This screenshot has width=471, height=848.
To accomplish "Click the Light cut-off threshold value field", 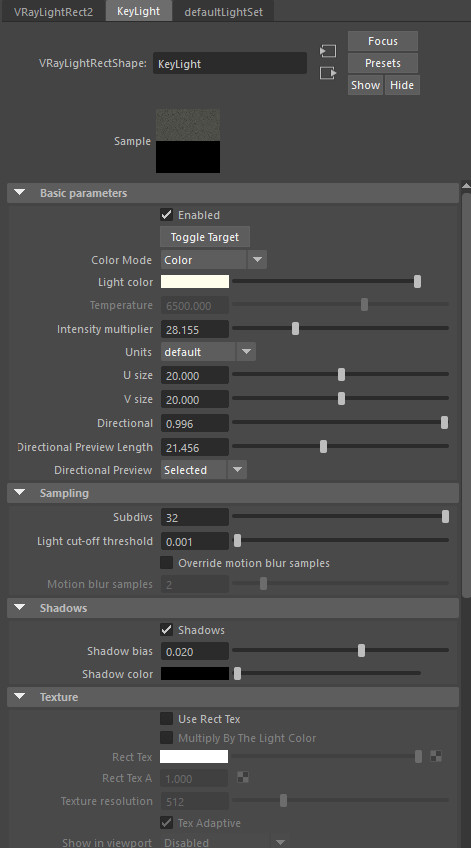I will coord(195,541).
